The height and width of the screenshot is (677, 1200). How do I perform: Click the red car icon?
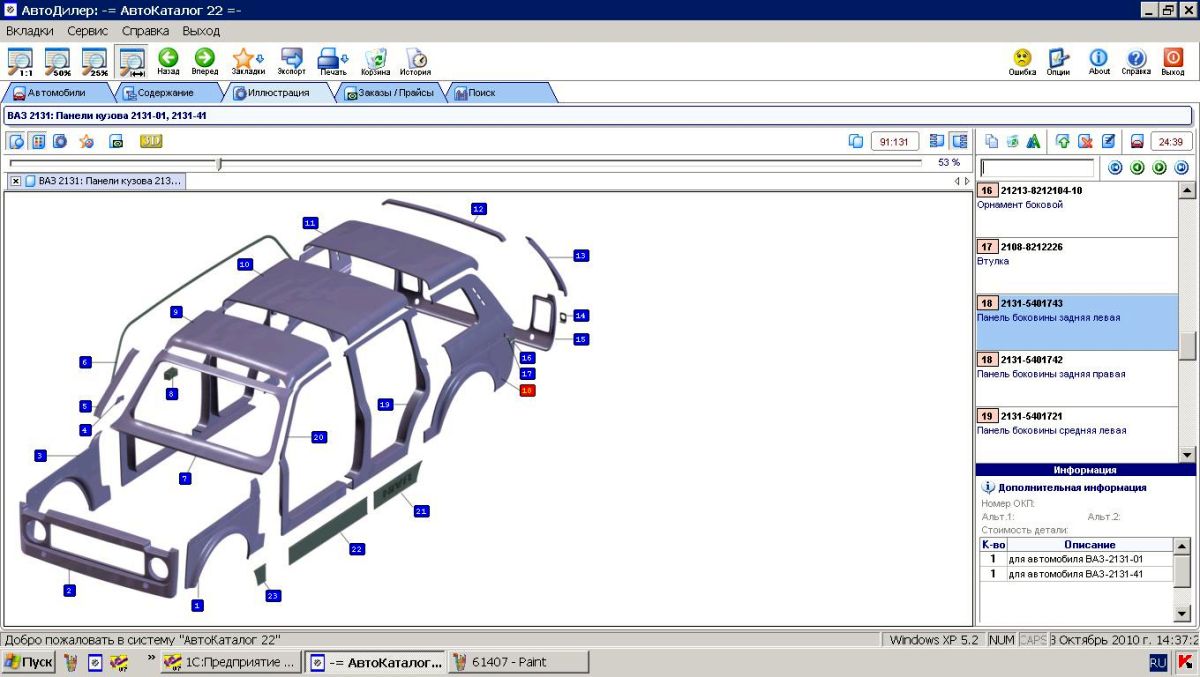(x=1137, y=141)
